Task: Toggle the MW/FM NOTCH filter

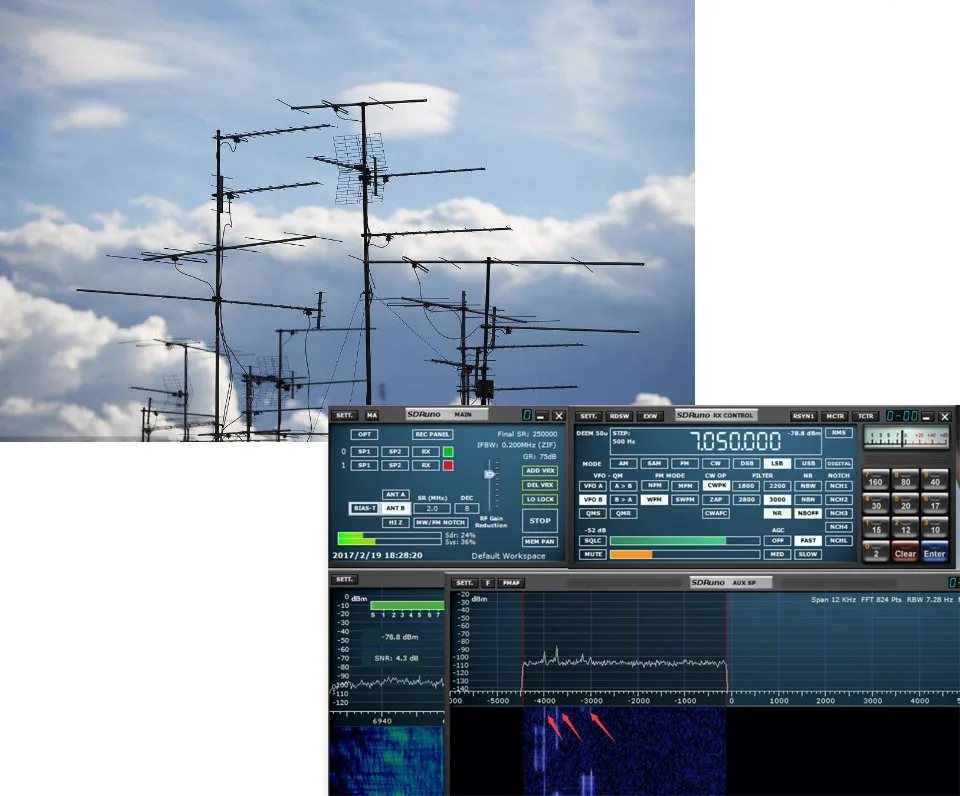Action: pos(441,522)
